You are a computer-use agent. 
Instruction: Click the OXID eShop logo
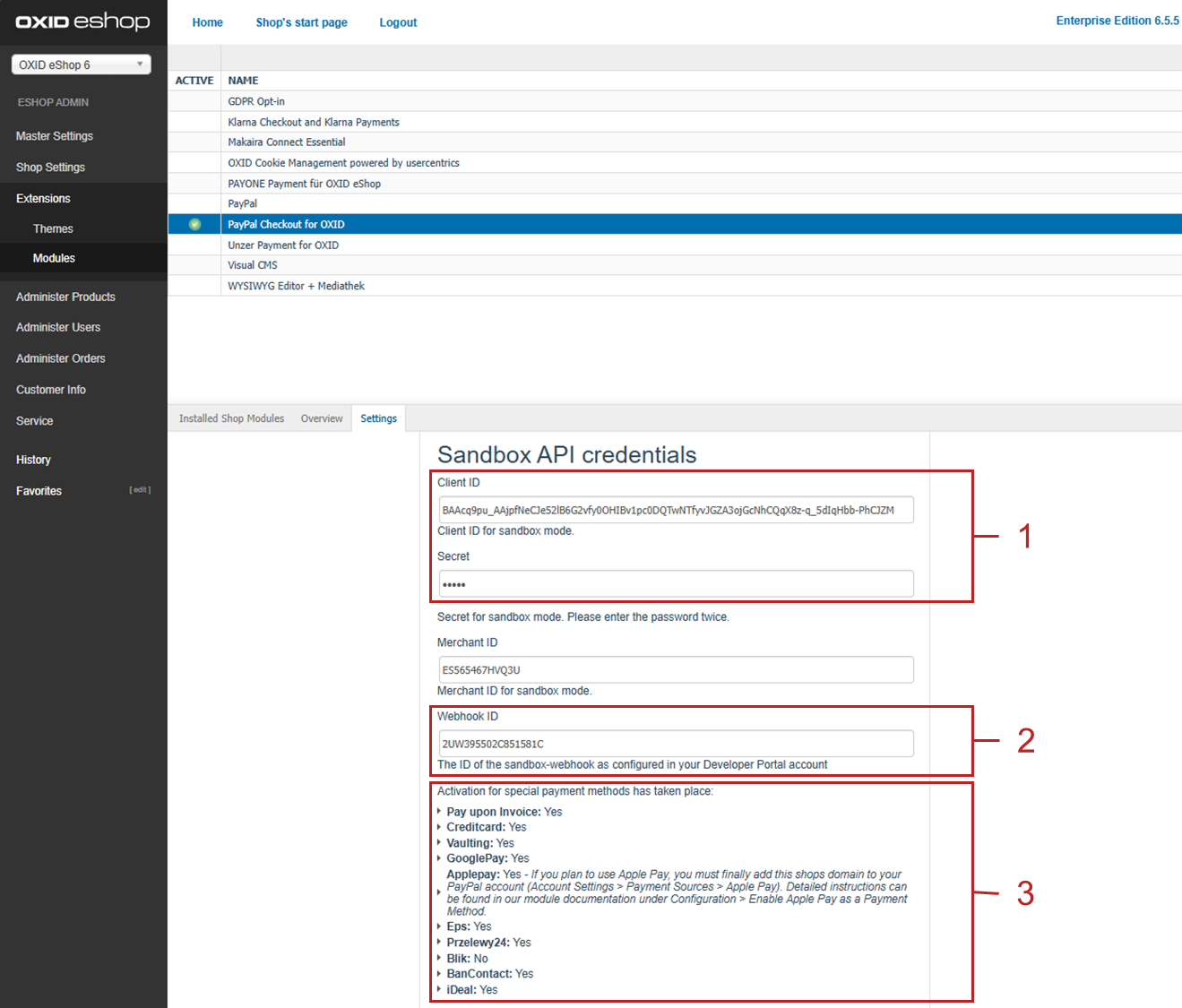pos(82,22)
